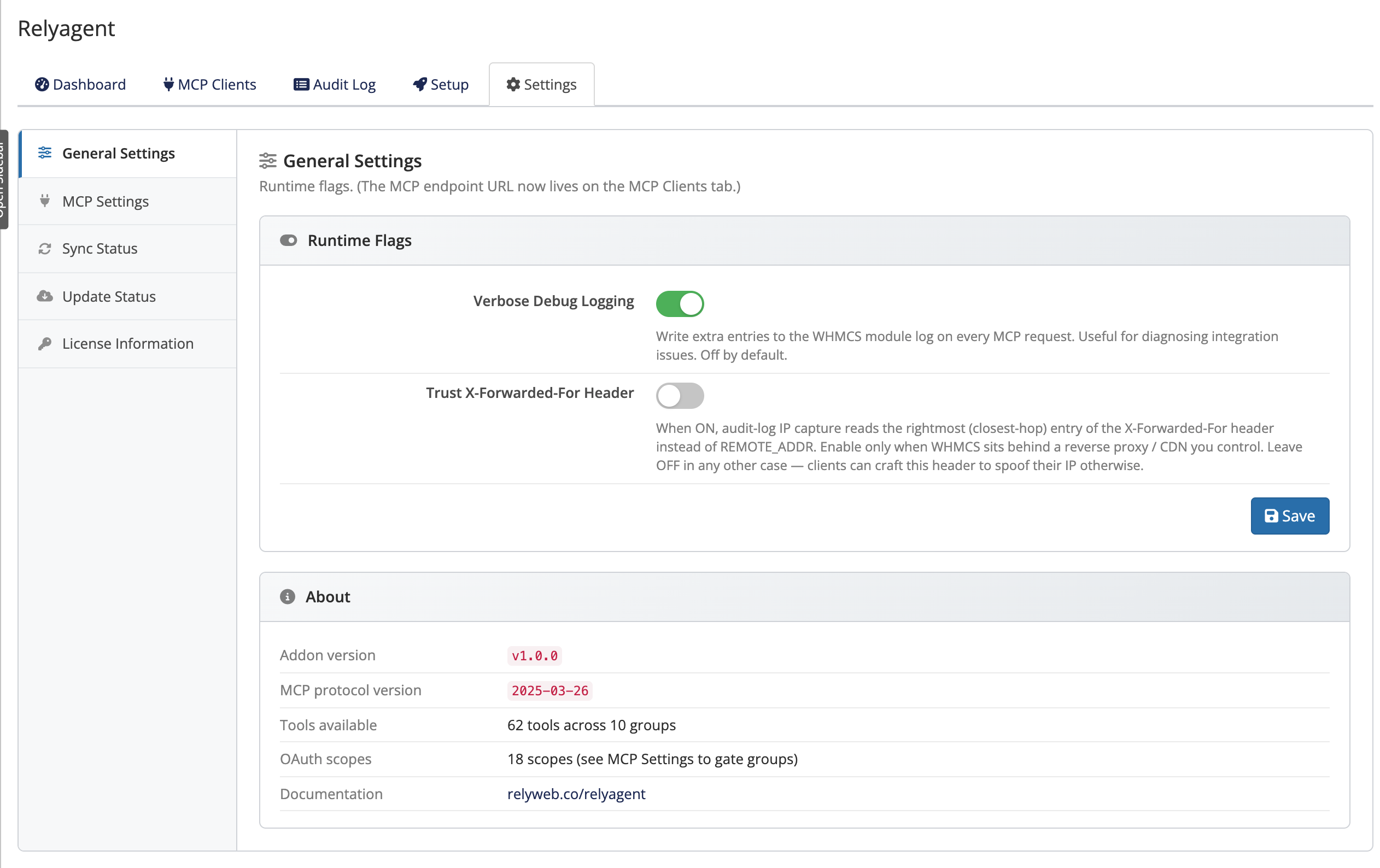Click the General Settings sliders icon in sidebar
The height and width of the screenshot is (868, 1380).
pos(45,153)
